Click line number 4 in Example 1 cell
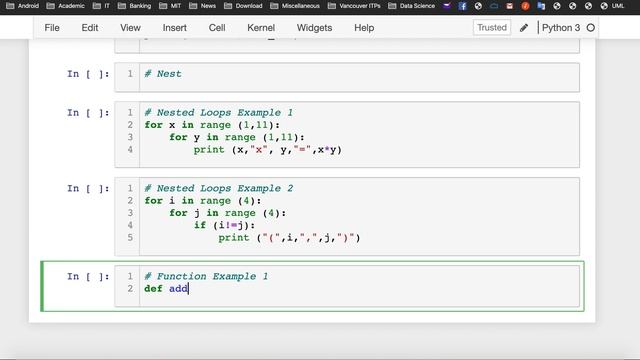This screenshot has width=640, height=360. (x=130, y=150)
